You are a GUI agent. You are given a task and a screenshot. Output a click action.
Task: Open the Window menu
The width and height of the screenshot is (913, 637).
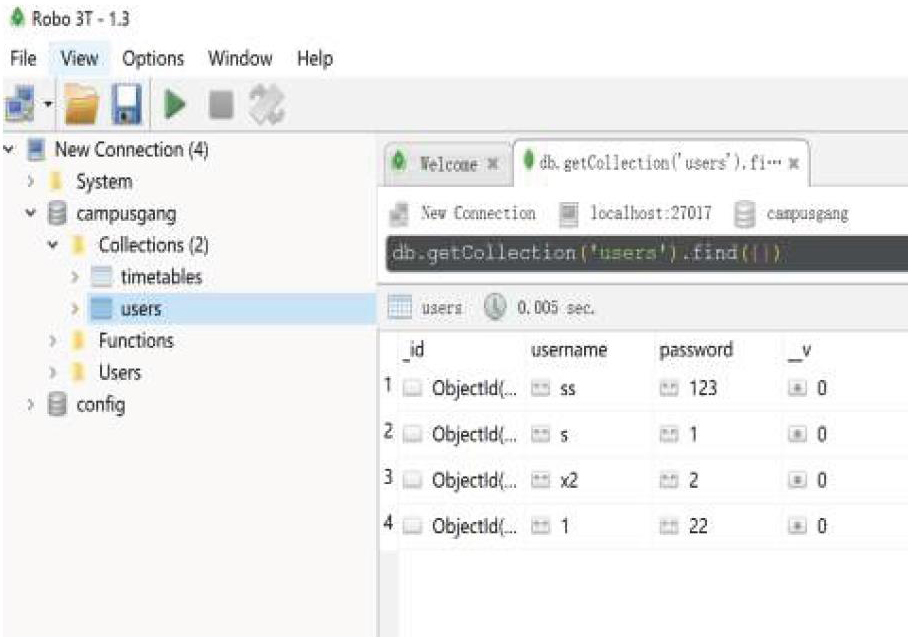240,58
